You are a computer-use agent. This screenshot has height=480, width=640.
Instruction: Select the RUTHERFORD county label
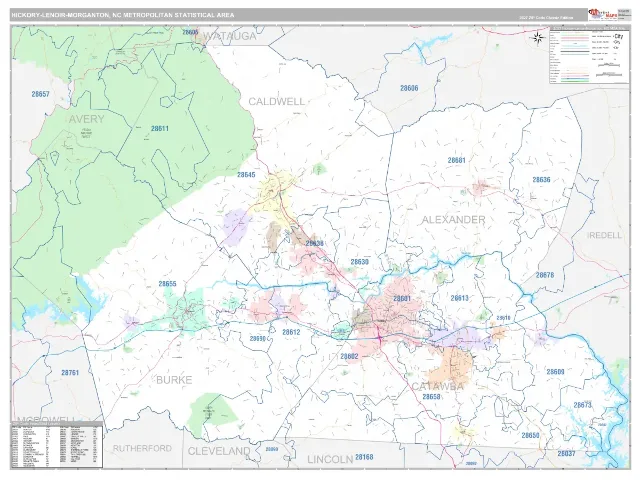pos(142,449)
